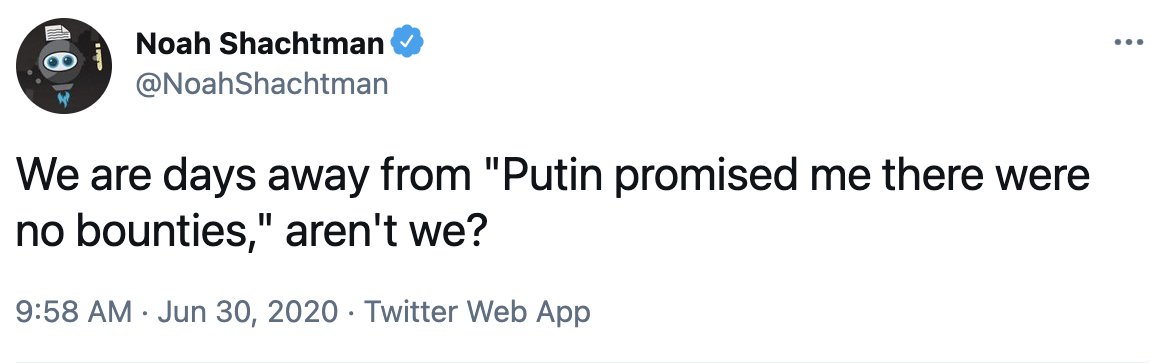Screen dimensions: 1153x363
Task: Open the @NoahShachtman handle link
Action: pyautogui.click(x=261, y=83)
